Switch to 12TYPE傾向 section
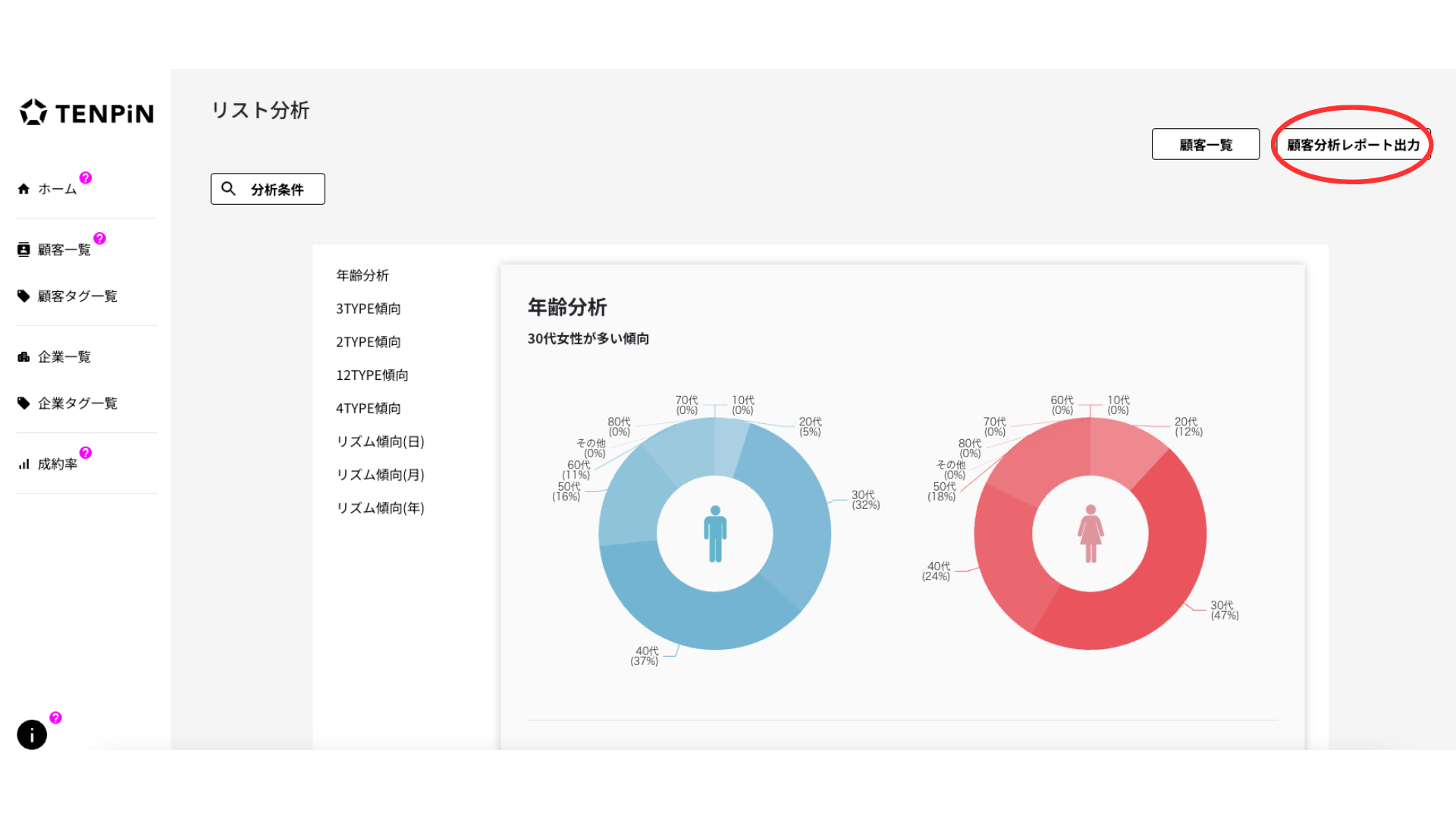1456x819 pixels. click(372, 375)
